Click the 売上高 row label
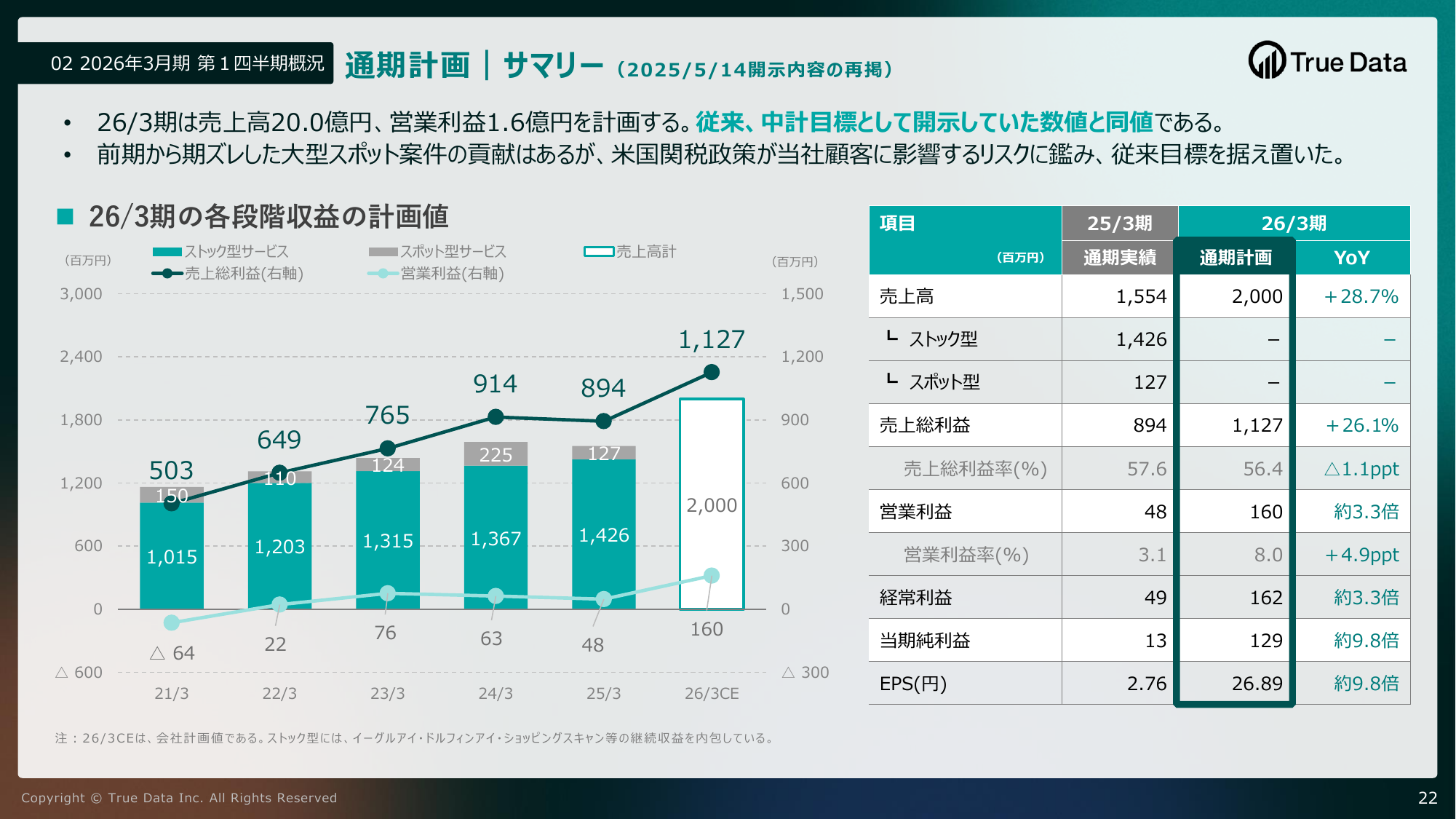This screenshot has width=1456, height=819. [907, 296]
